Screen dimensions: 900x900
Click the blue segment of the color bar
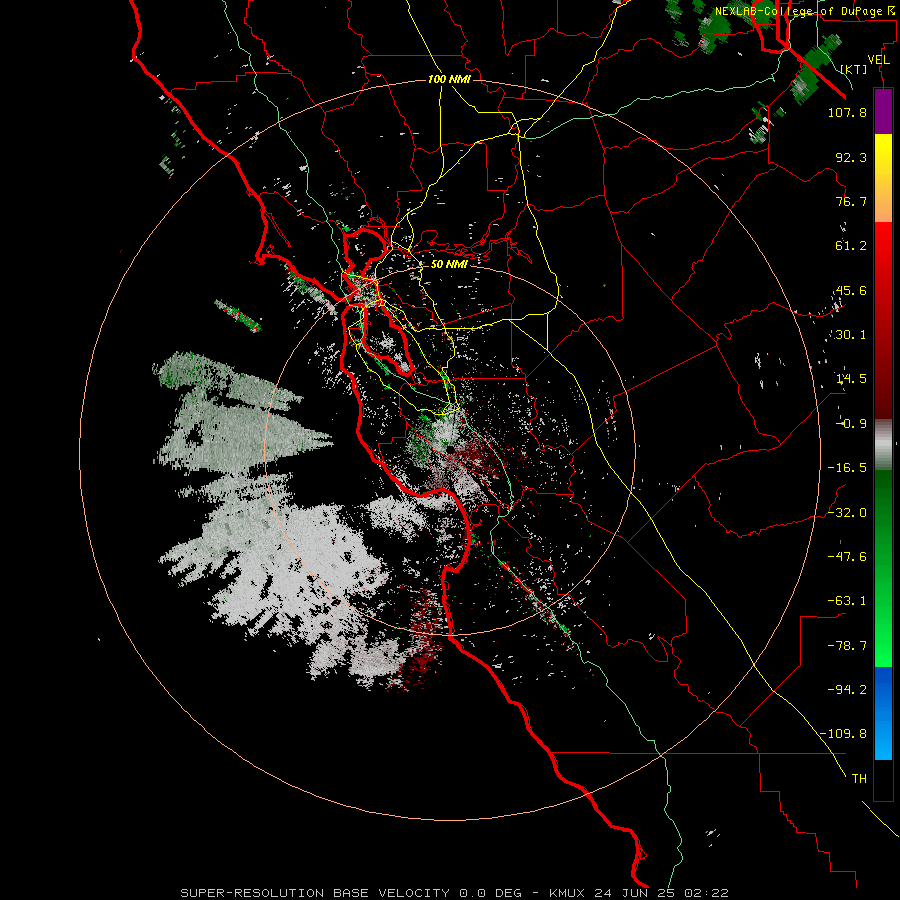pyautogui.click(x=883, y=713)
